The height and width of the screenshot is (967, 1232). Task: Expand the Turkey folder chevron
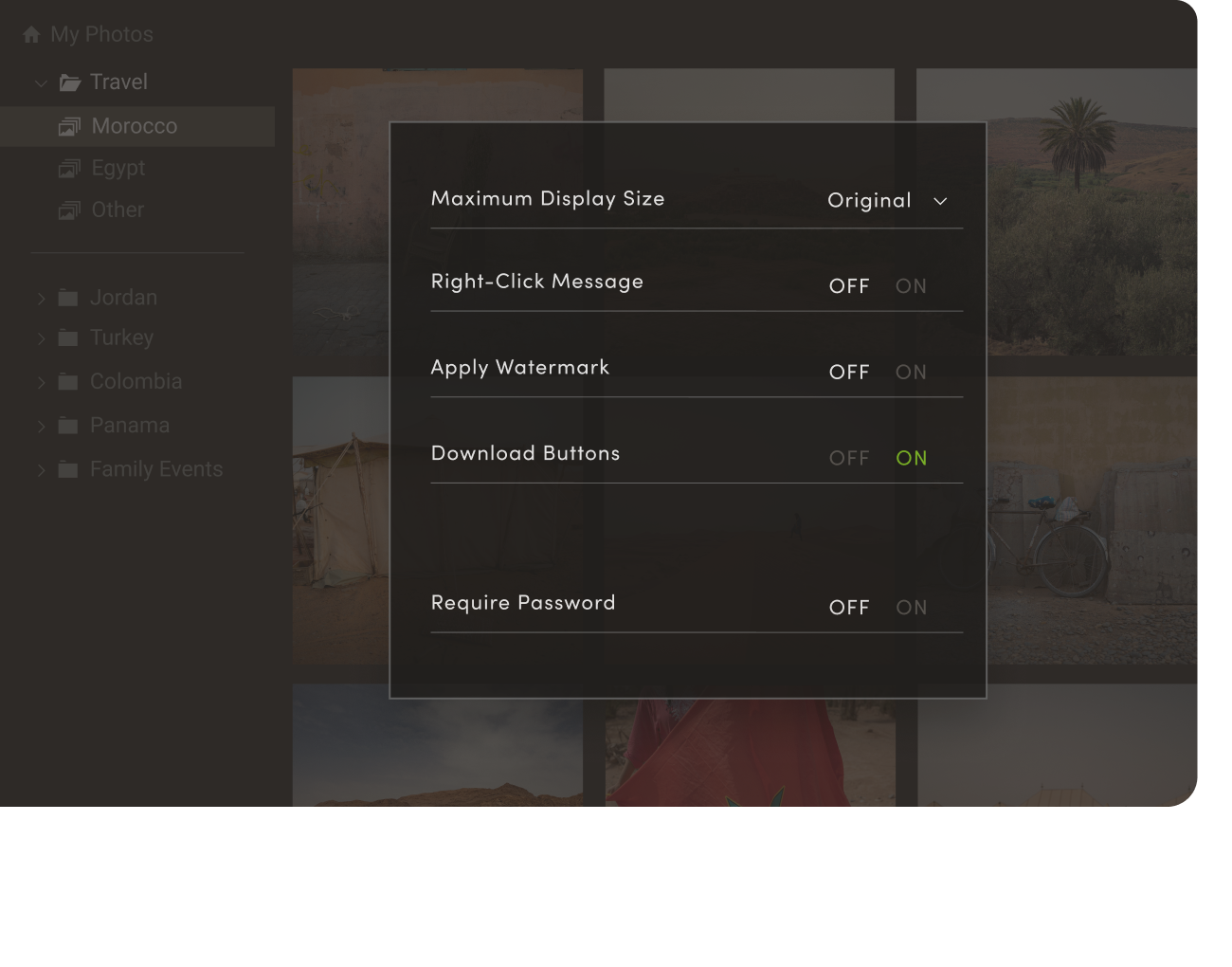tap(41, 338)
